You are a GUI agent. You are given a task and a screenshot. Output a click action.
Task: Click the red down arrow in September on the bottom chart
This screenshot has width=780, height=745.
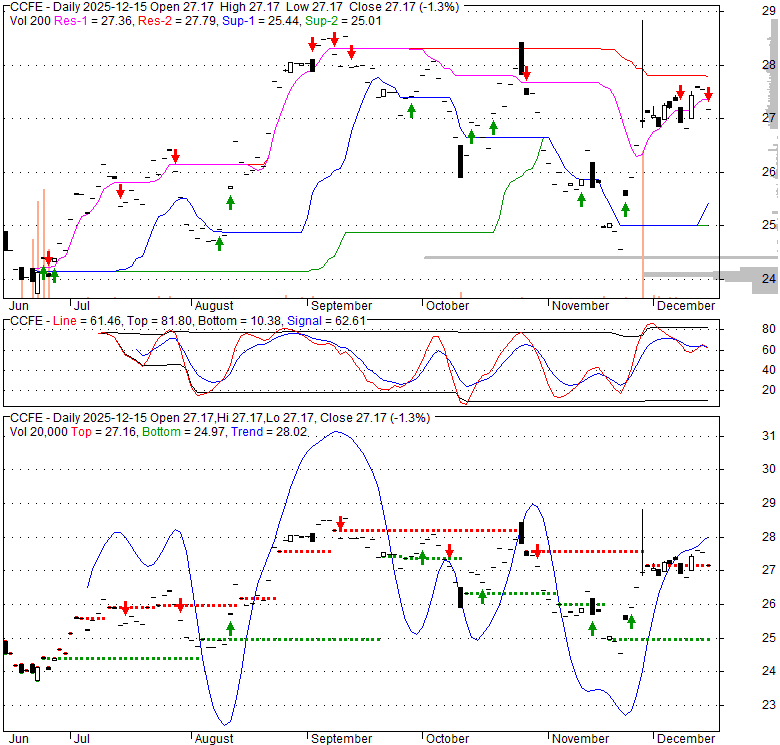click(341, 523)
